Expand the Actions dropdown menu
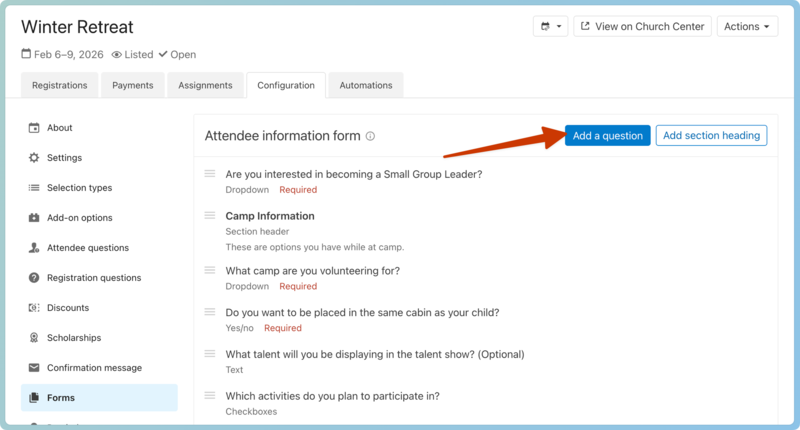The width and height of the screenshot is (800, 430). point(747,27)
